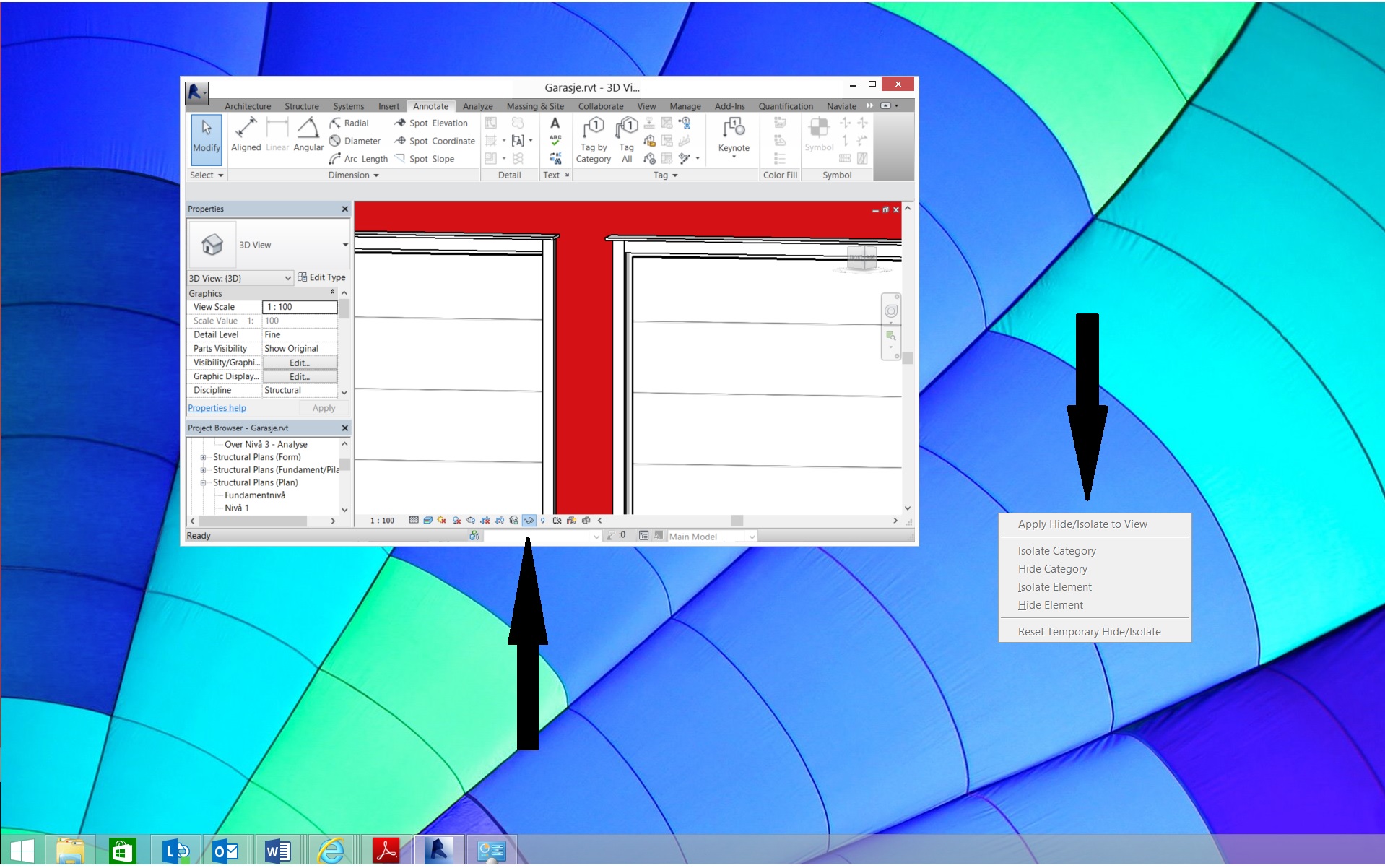Screen dimensions: 1385x868
Task: Switch to the Architecture ribbon tab
Action: pyautogui.click(x=248, y=106)
